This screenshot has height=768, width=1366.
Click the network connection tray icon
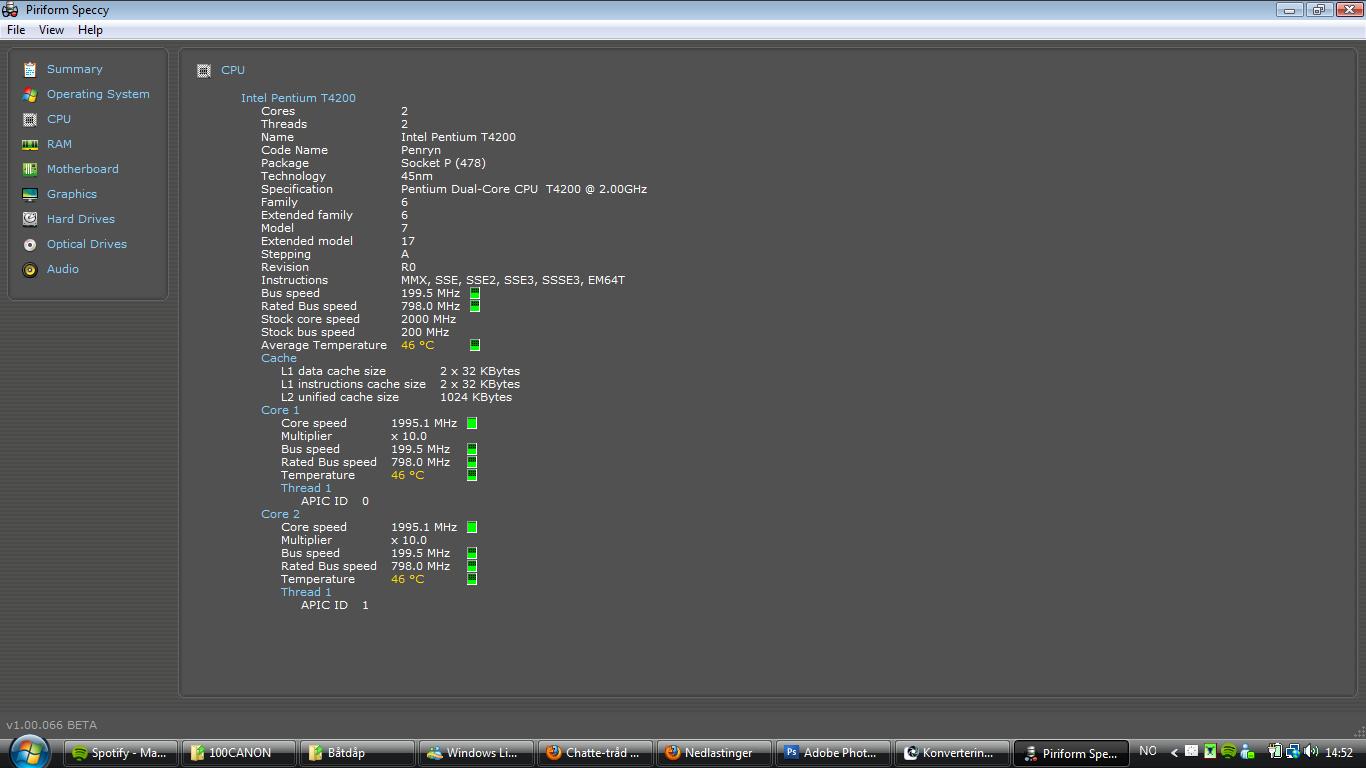(x=1293, y=752)
